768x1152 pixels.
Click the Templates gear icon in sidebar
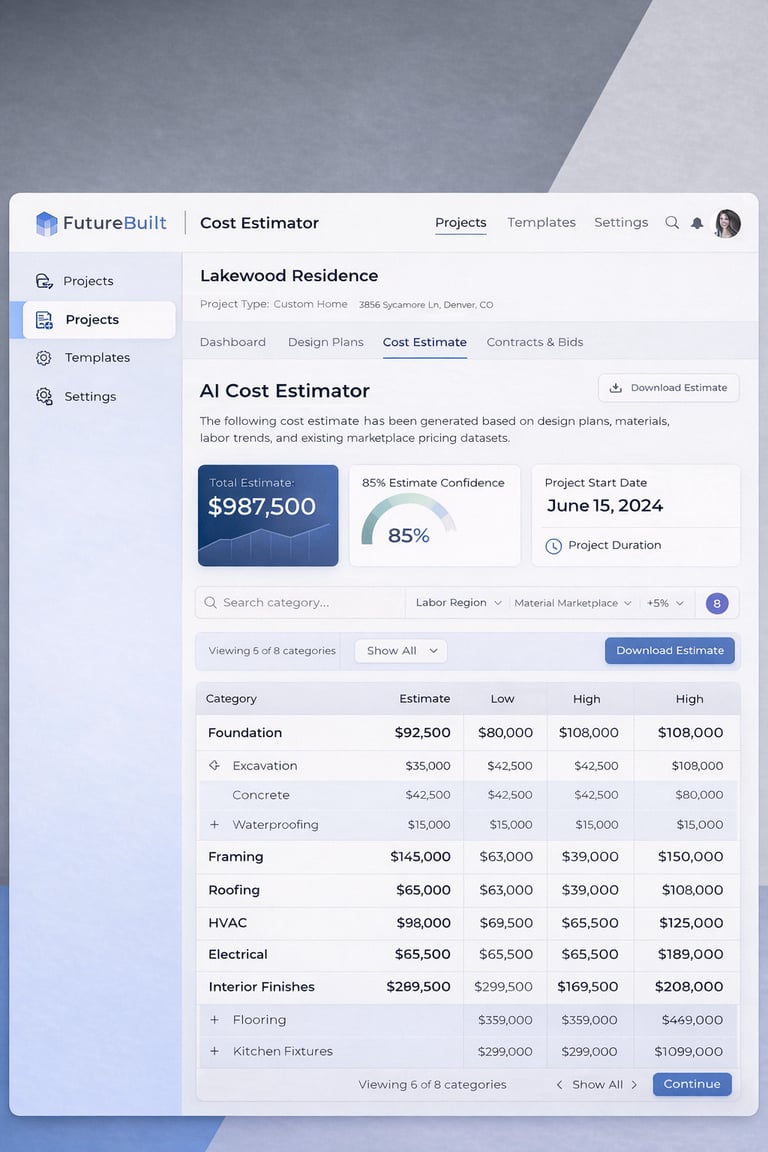(43, 358)
